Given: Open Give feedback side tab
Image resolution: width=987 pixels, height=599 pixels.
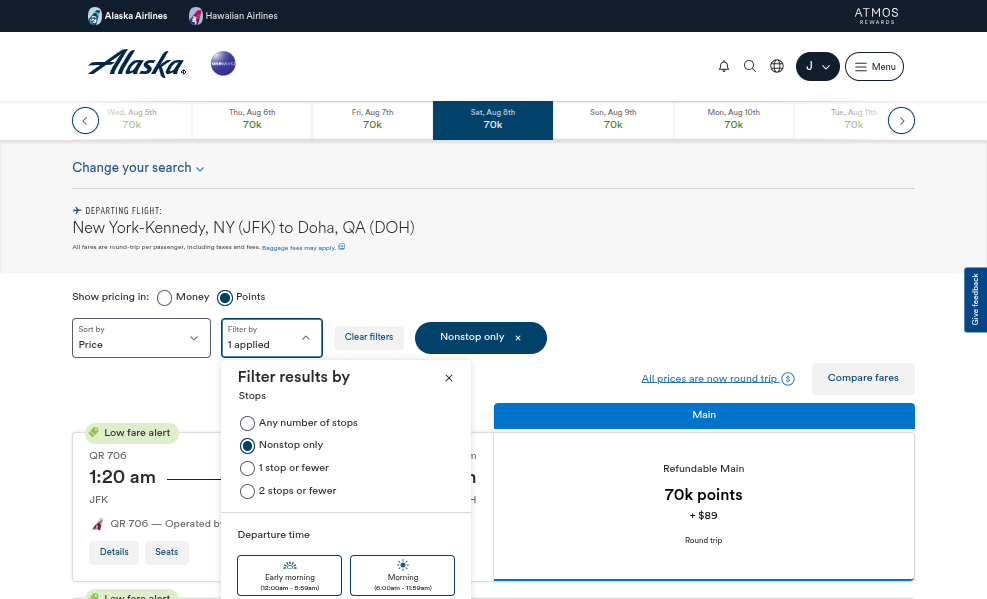Looking at the screenshot, I should pyautogui.click(x=975, y=300).
